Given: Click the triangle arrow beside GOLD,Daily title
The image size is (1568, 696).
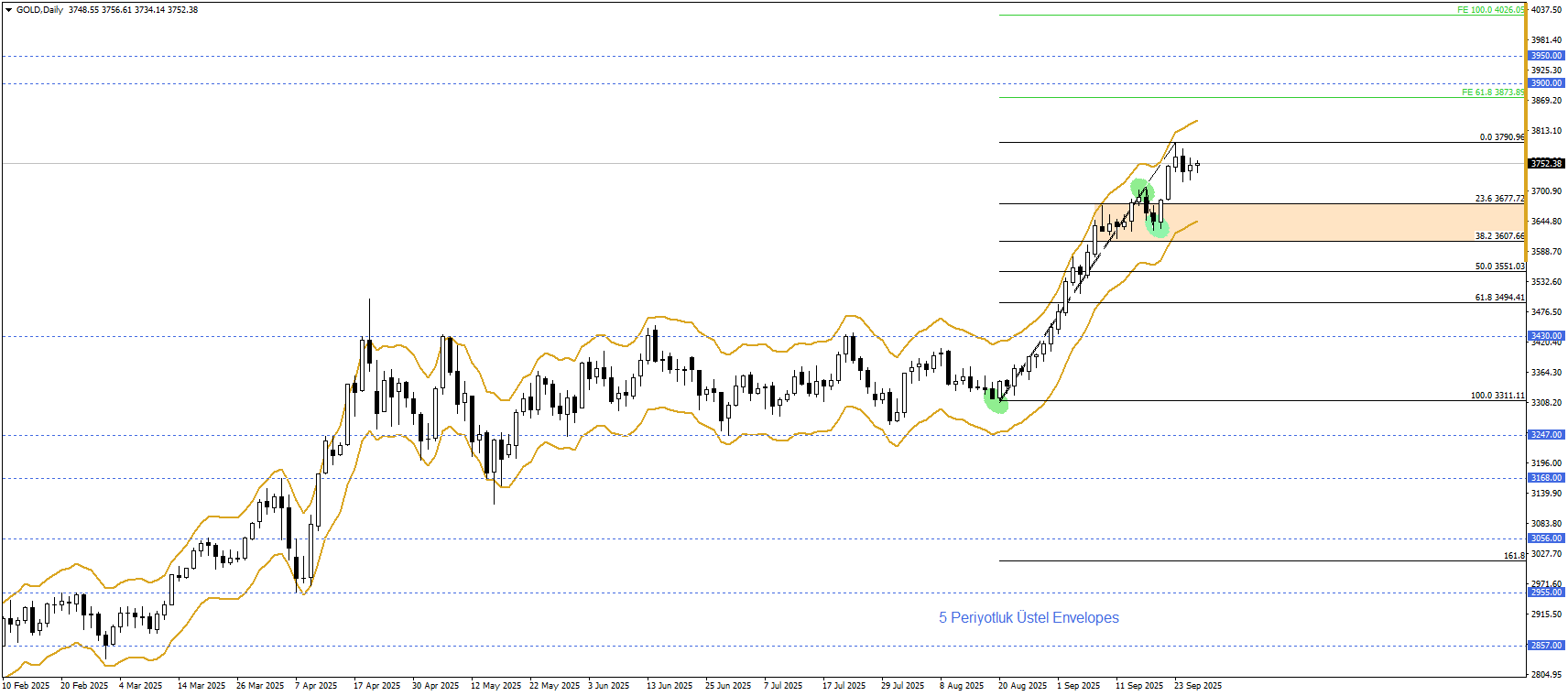Looking at the screenshot, I should click(x=9, y=10).
